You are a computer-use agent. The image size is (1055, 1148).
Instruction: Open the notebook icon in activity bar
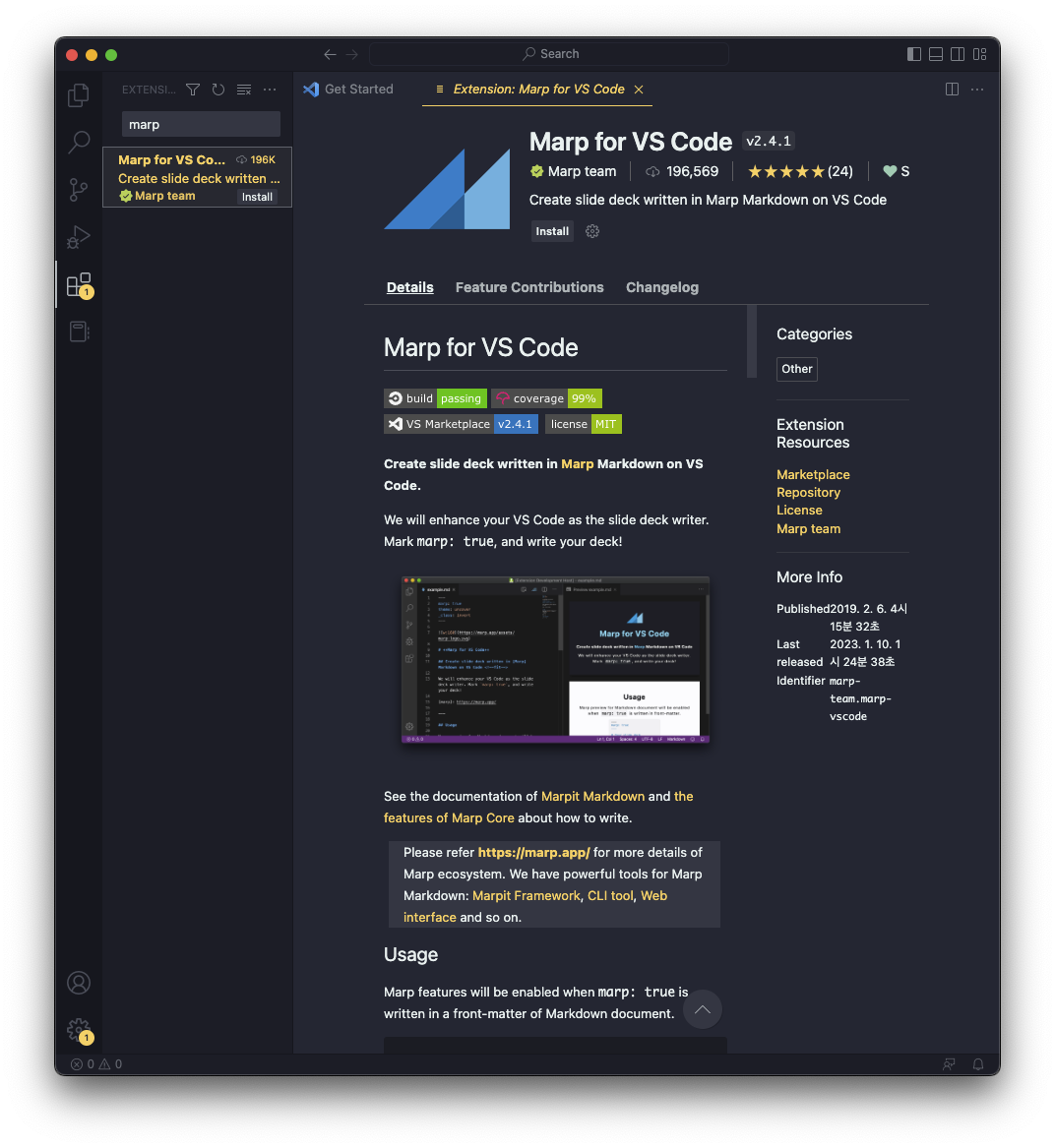coord(79,332)
